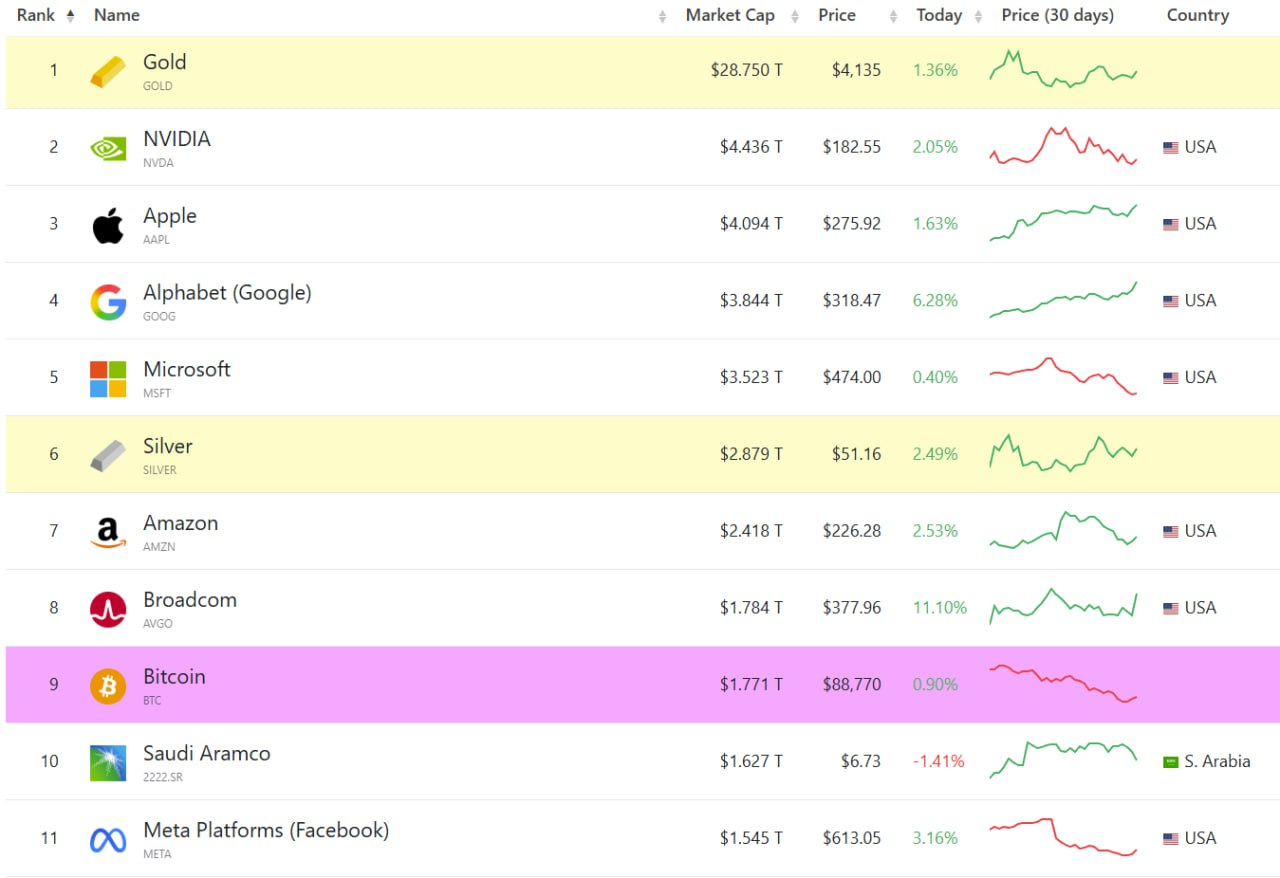
Task: Click Apple's 30-day price chart
Action: tap(1063, 223)
